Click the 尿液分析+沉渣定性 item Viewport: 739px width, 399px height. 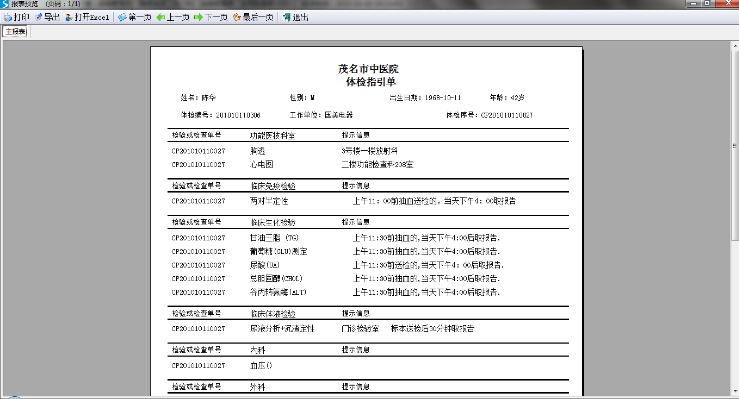[x=282, y=329]
